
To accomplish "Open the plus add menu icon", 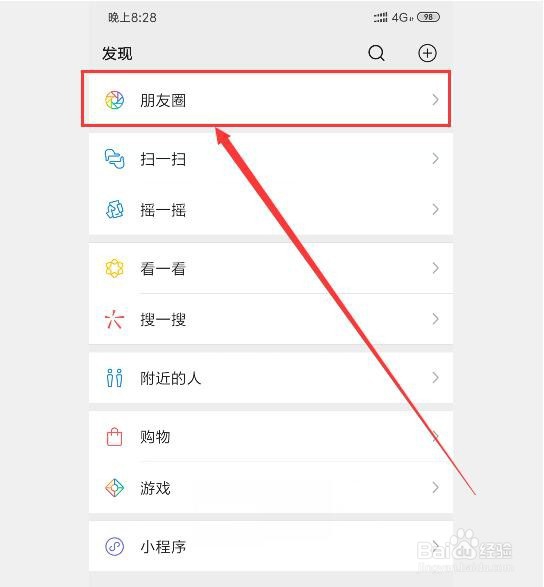I will pos(427,53).
